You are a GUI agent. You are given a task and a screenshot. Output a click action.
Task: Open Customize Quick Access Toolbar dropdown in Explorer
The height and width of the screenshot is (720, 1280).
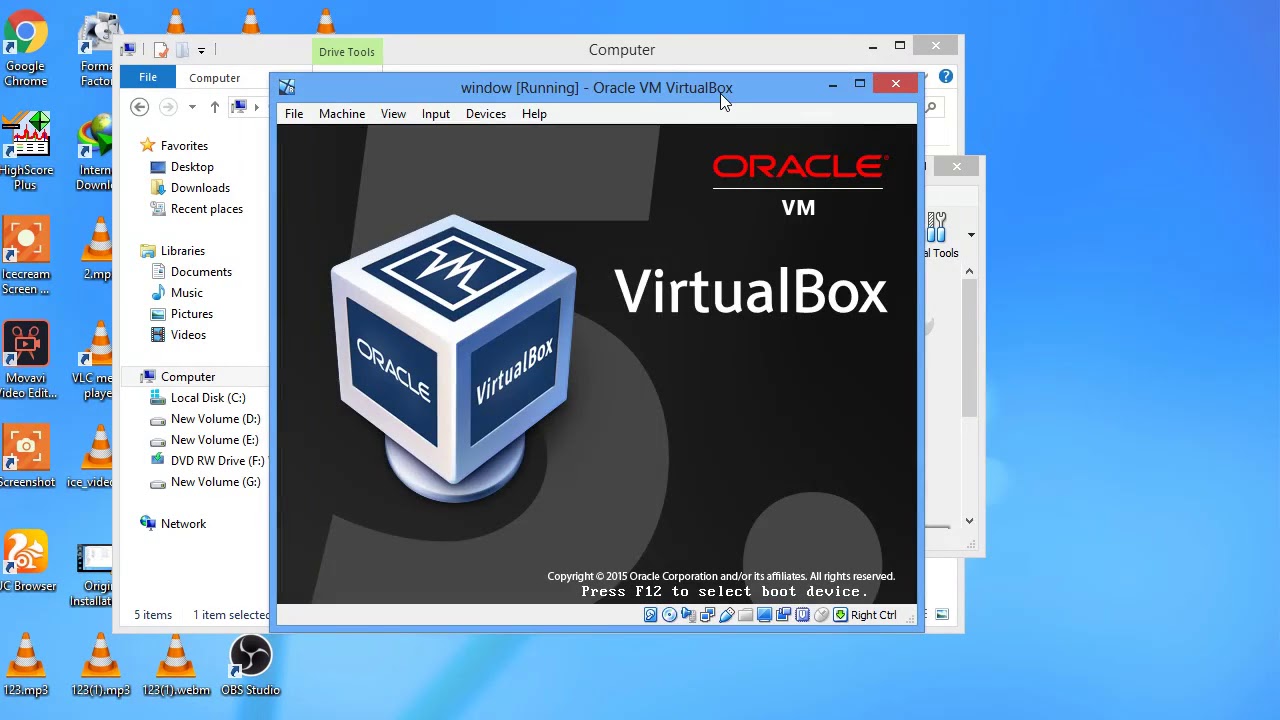point(201,50)
